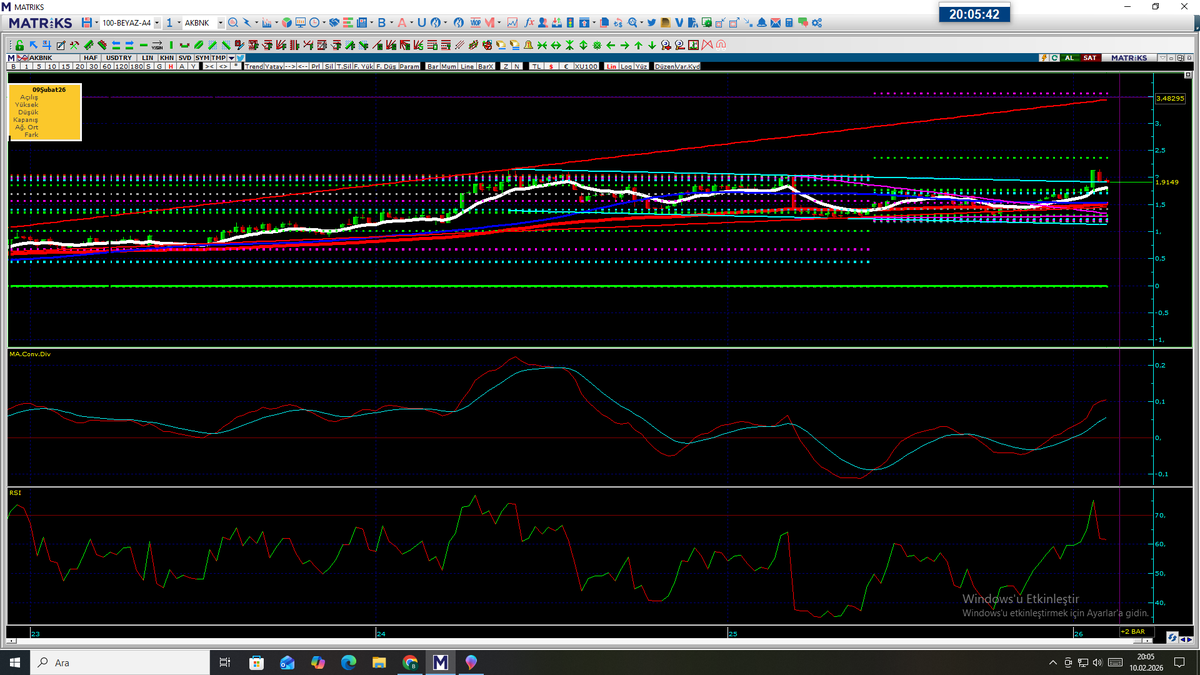Open Microsoft Edge from taskbar
Image resolution: width=1200 pixels, height=675 pixels.
pyautogui.click(x=348, y=662)
